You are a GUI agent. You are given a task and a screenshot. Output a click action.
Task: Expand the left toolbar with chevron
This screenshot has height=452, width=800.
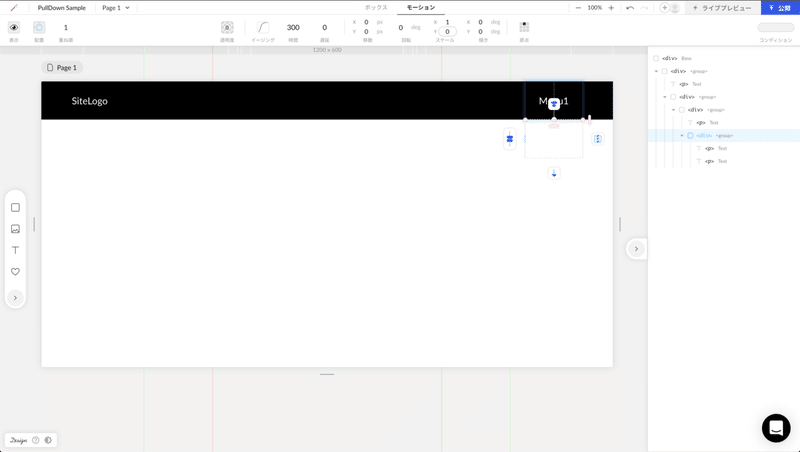point(15,298)
